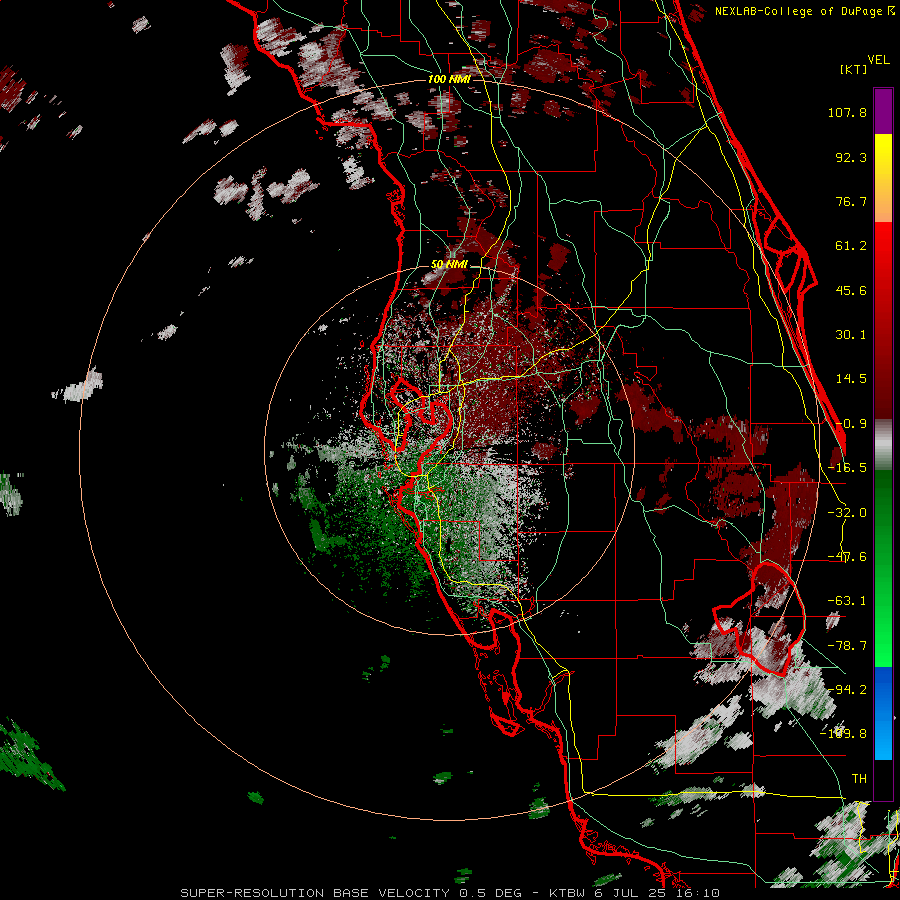Select the 30.1 velocity scale value
The width and height of the screenshot is (900, 900).
click(851, 335)
